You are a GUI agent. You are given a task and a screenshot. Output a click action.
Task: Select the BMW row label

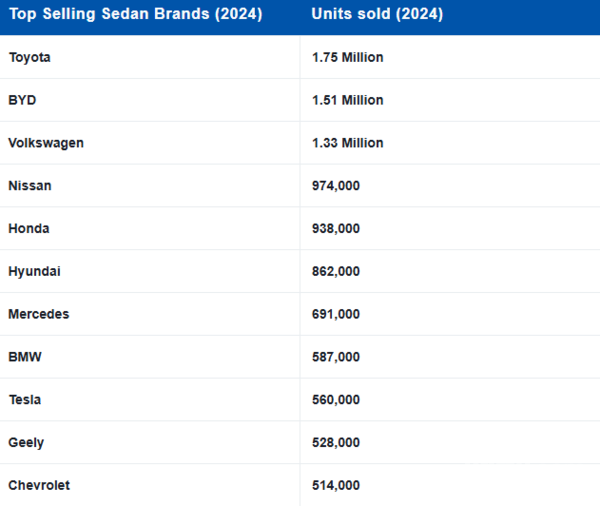pyautogui.click(x=25, y=357)
